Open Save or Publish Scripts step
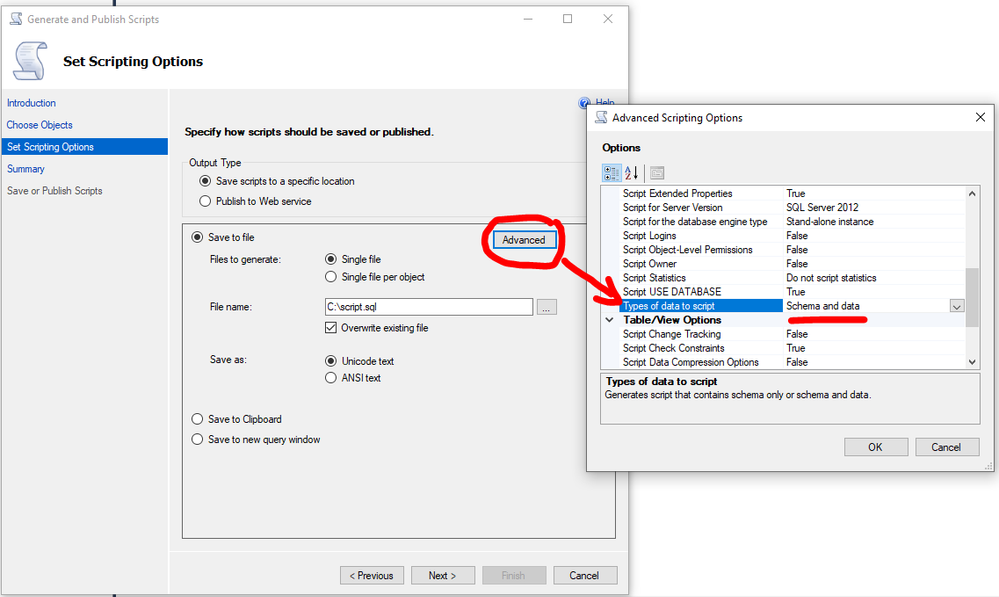 [55, 191]
